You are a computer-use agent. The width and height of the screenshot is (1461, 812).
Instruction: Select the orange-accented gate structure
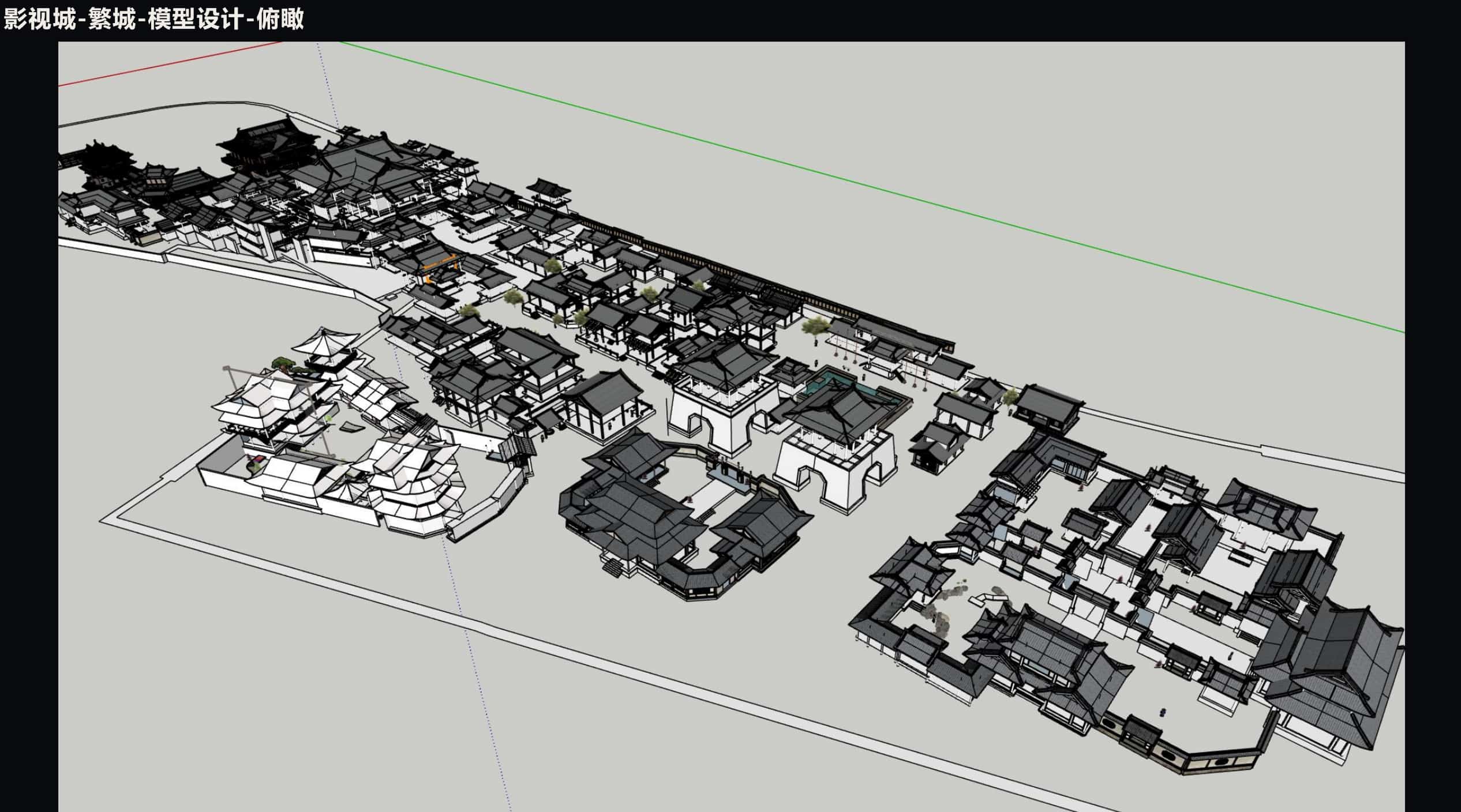pyautogui.click(x=440, y=266)
